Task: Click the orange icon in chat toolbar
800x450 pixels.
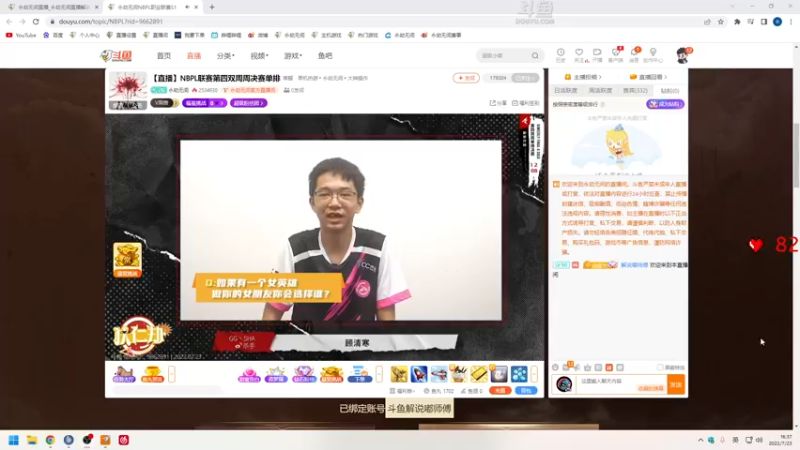Action: click(609, 367)
